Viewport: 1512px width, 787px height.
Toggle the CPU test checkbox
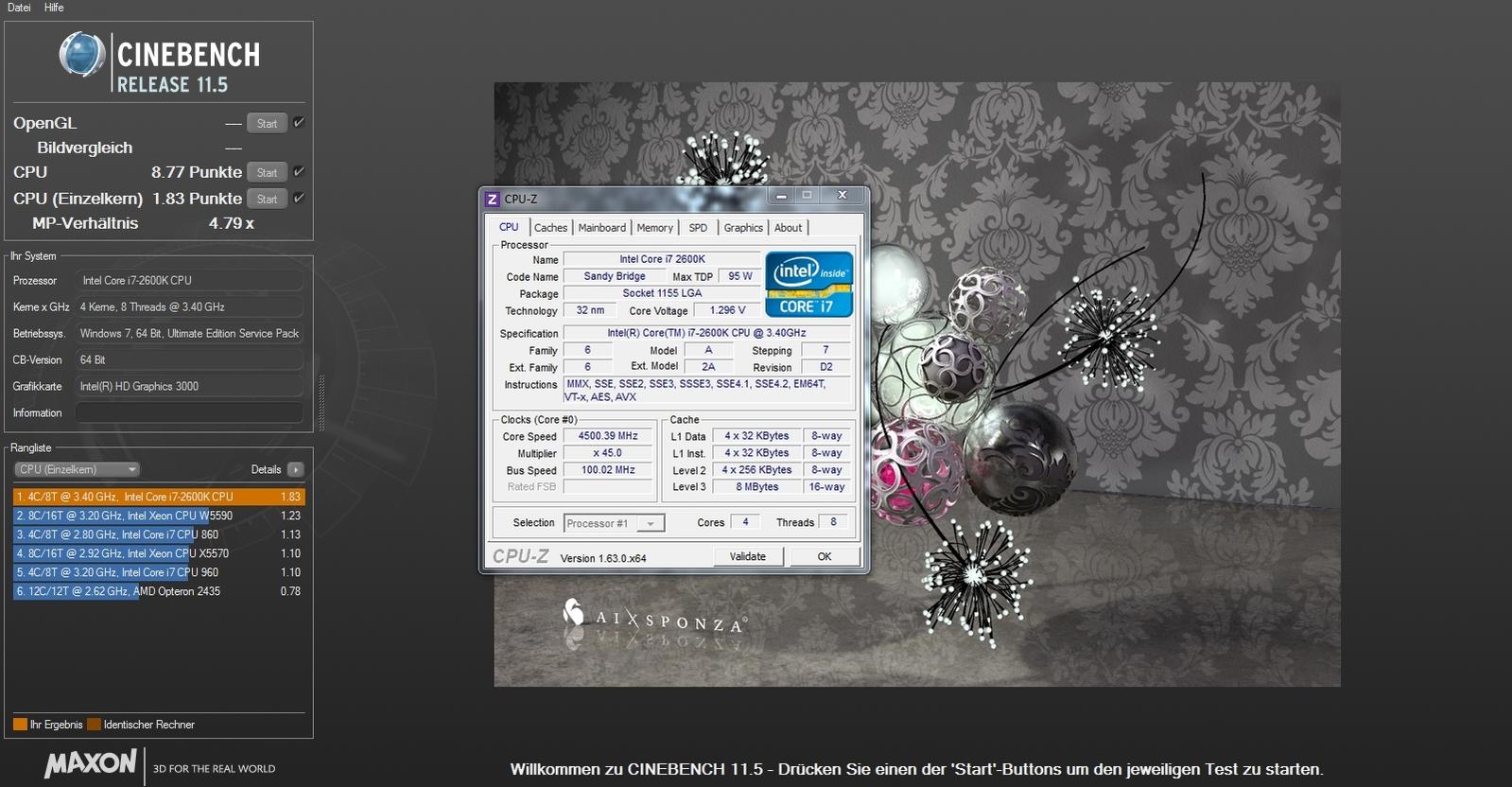(299, 171)
